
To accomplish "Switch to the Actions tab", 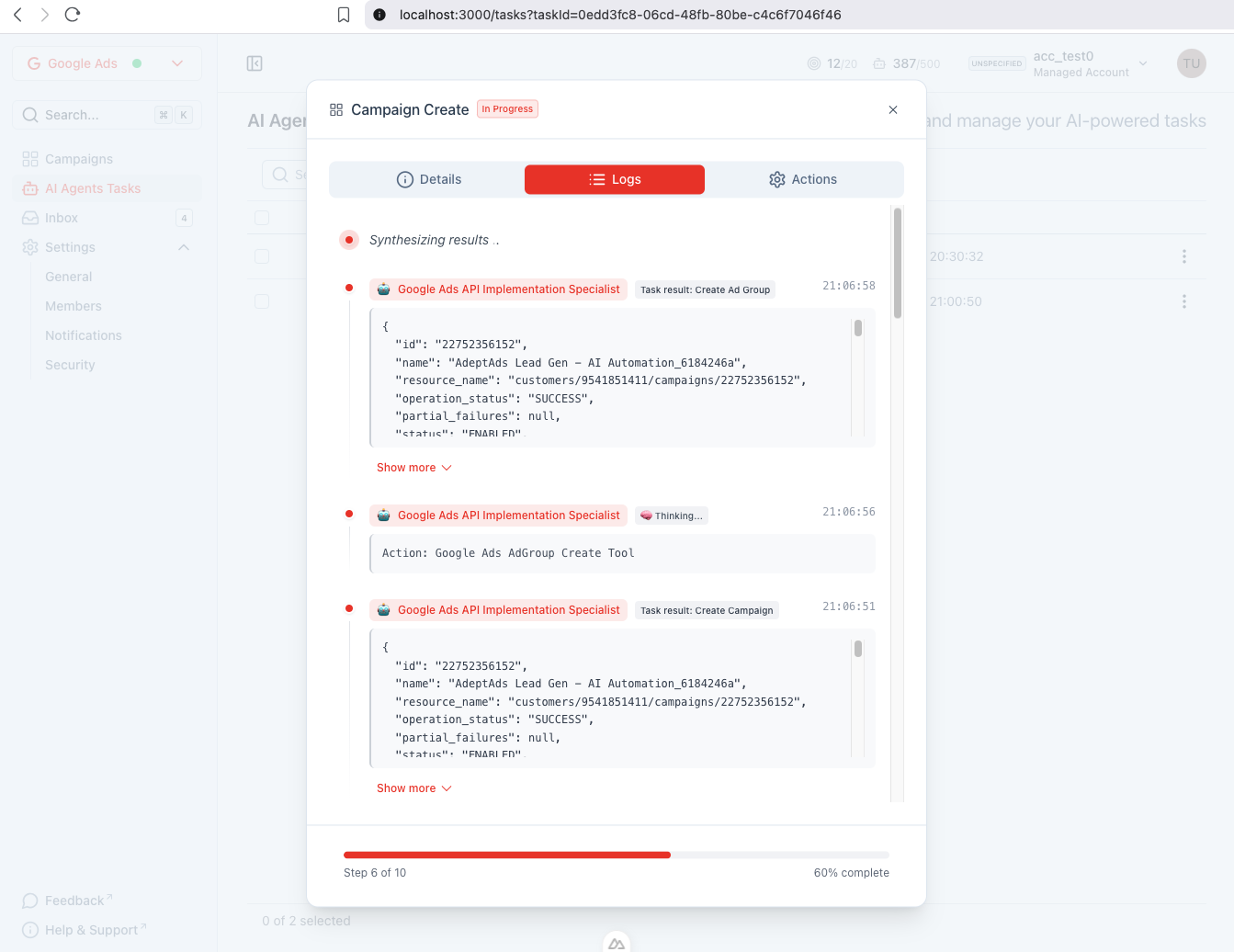I will 803,179.
